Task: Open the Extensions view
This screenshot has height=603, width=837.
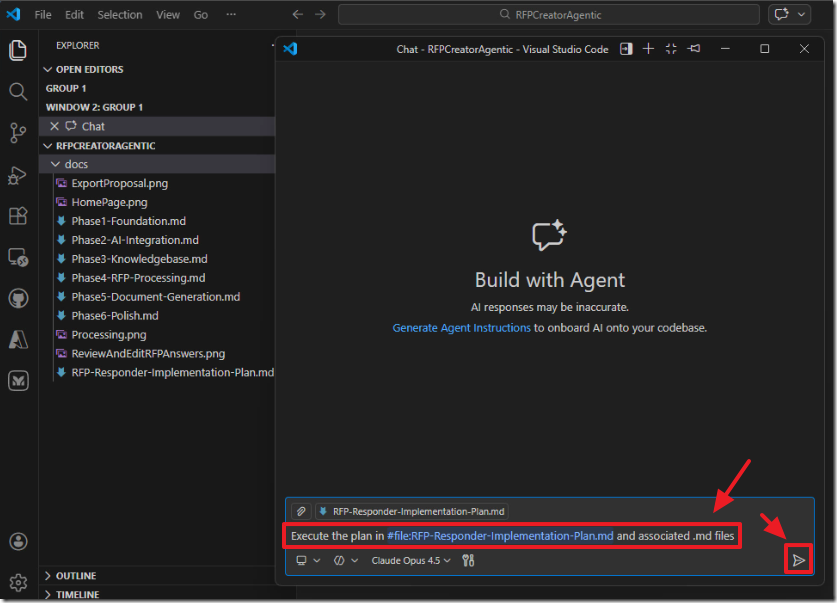Action: pyautogui.click(x=18, y=215)
